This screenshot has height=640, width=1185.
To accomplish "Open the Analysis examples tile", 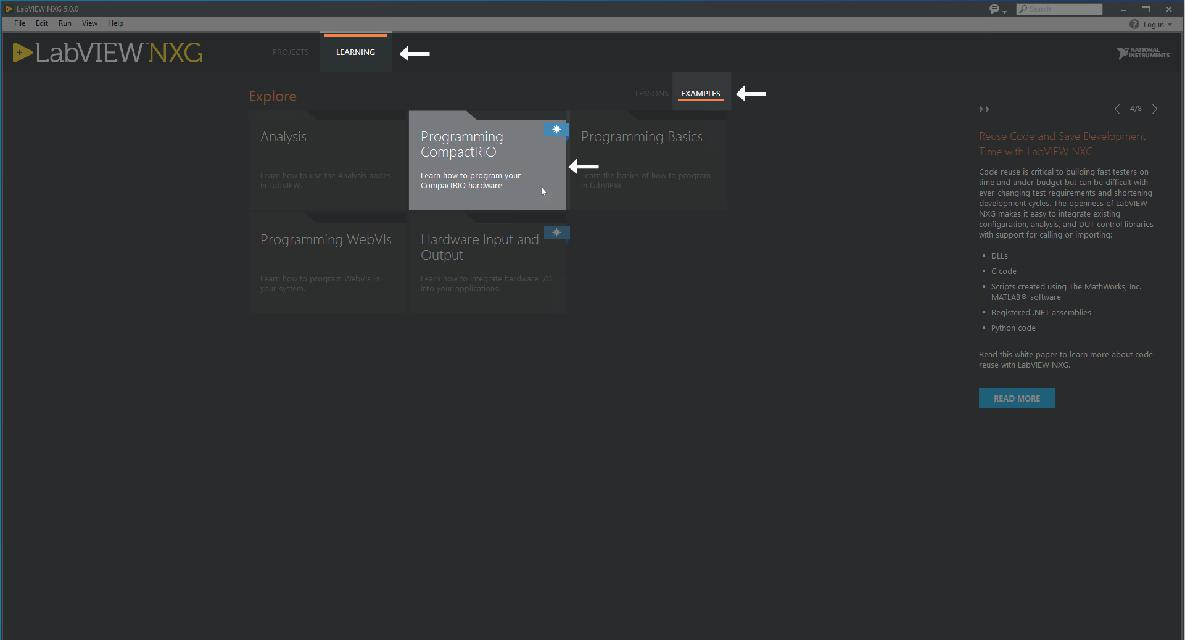I will [328, 160].
